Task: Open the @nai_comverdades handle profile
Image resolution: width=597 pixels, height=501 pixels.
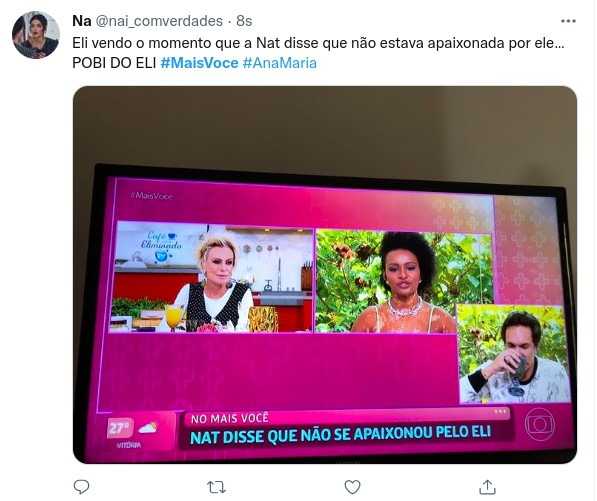Action: 159,21
